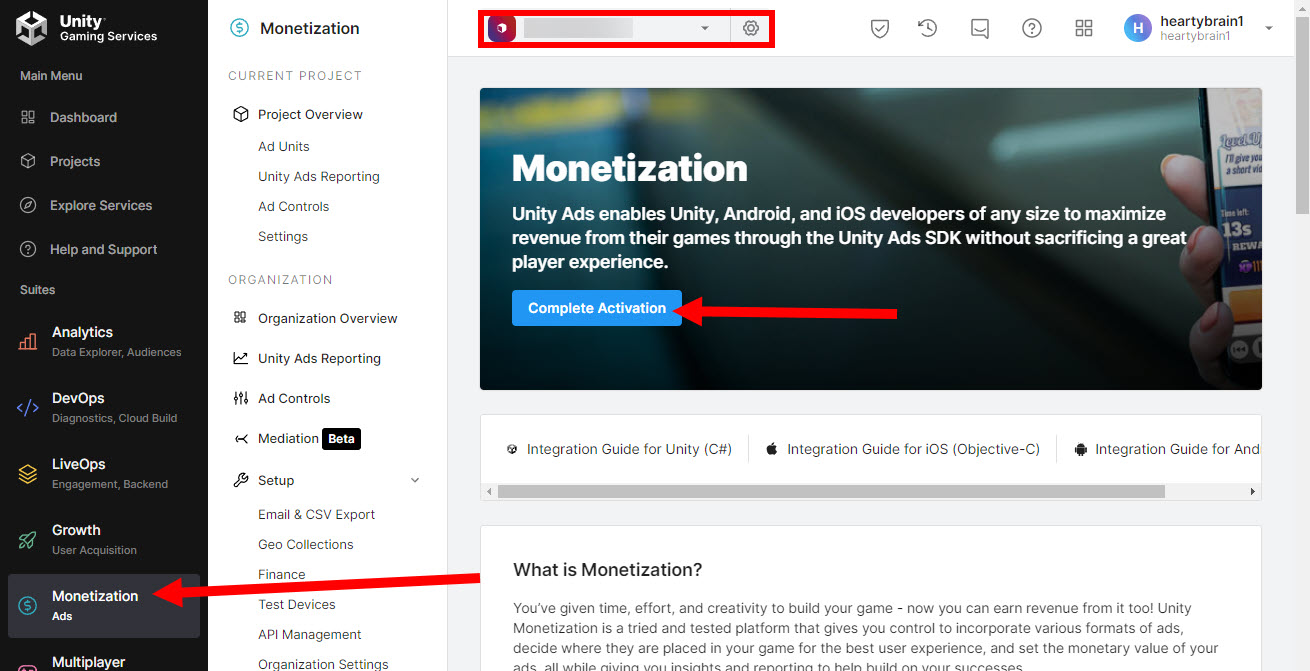Open Organization Overview
This screenshot has height=671, width=1310.
pos(328,318)
